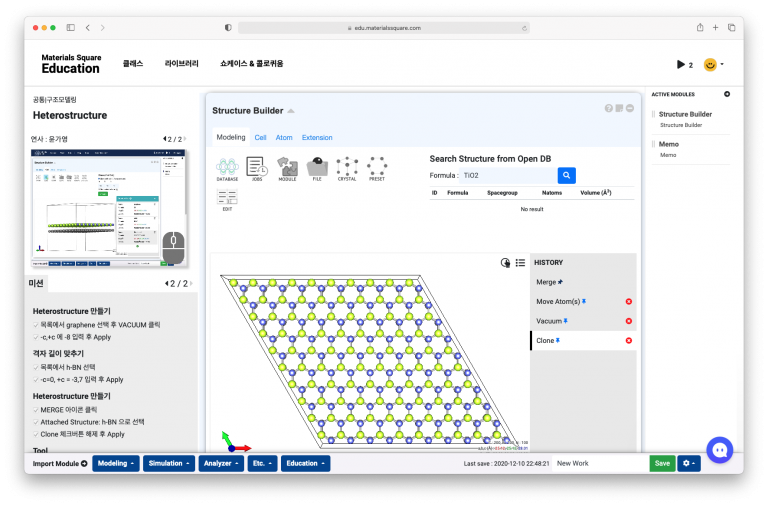Image resolution: width=768 pixels, height=506 pixels.
Task: Open the Analyzer dropdown menu
Action: click(x=220, y=464)
